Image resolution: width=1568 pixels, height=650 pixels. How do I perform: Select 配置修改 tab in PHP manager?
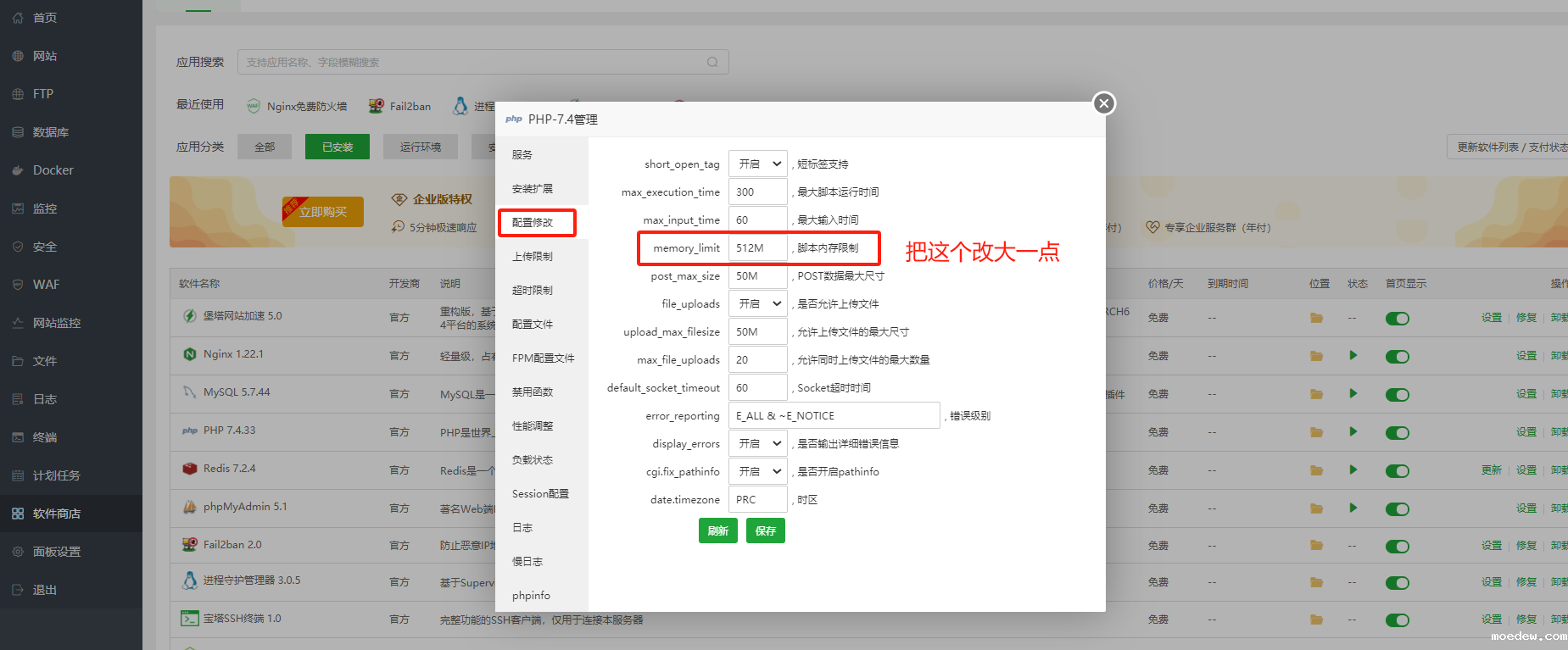click(x=536, y=222)
